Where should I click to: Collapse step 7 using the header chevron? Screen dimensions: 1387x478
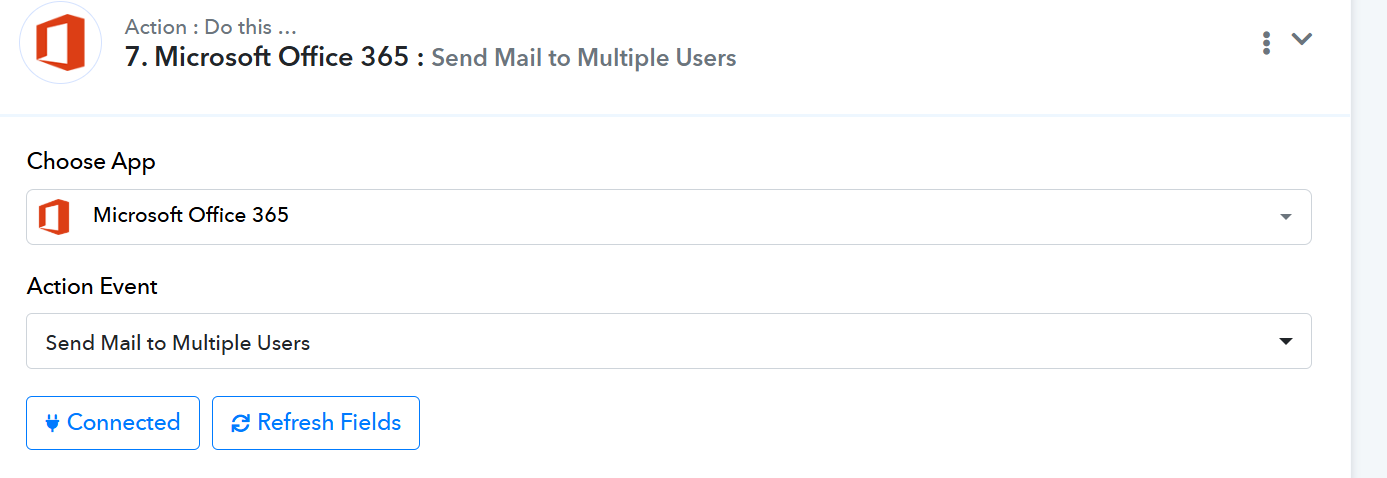1301,39
